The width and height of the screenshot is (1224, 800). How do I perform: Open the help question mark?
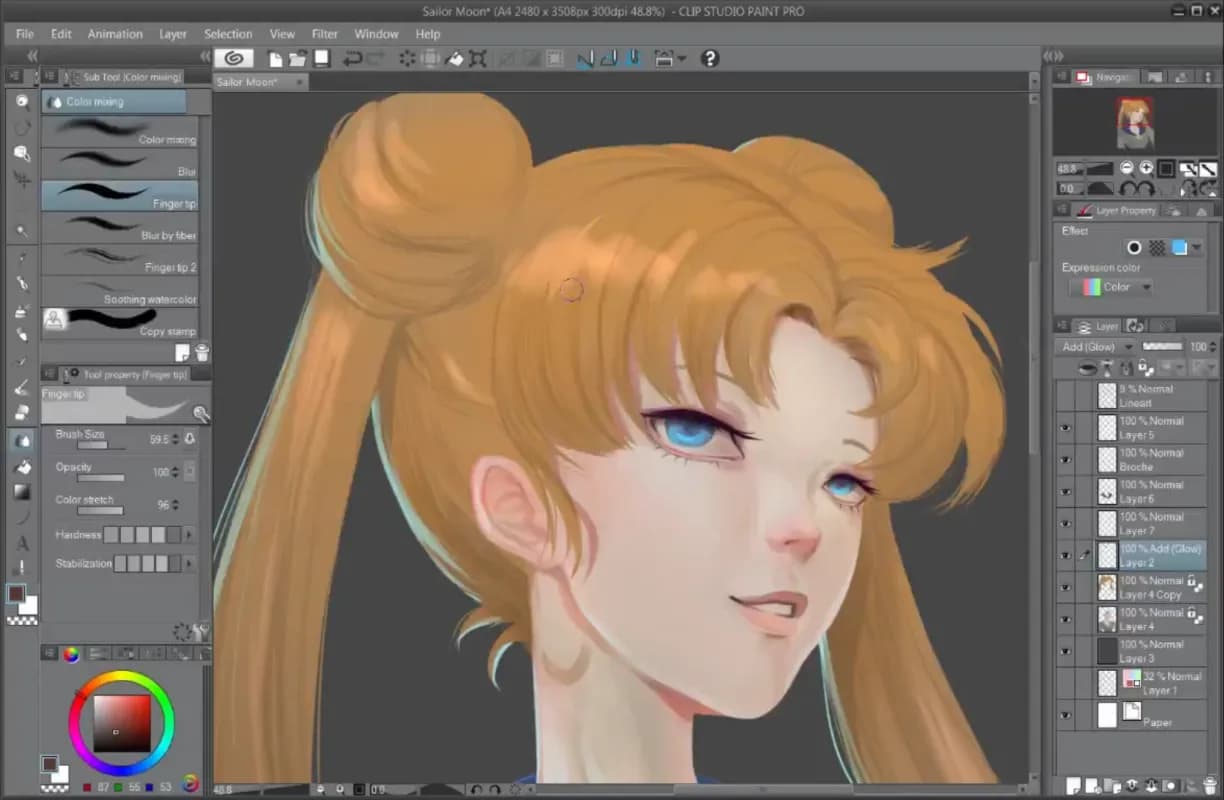point(710,59)
